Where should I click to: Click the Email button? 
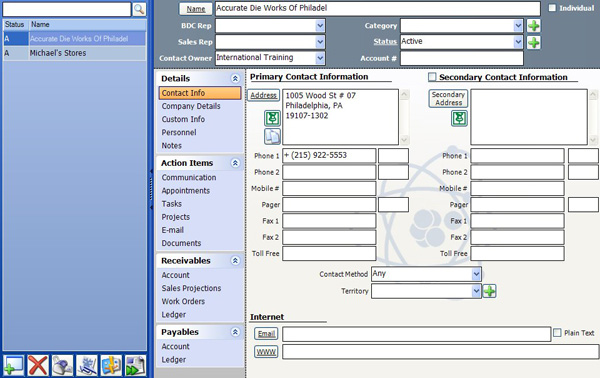[266, 334]
